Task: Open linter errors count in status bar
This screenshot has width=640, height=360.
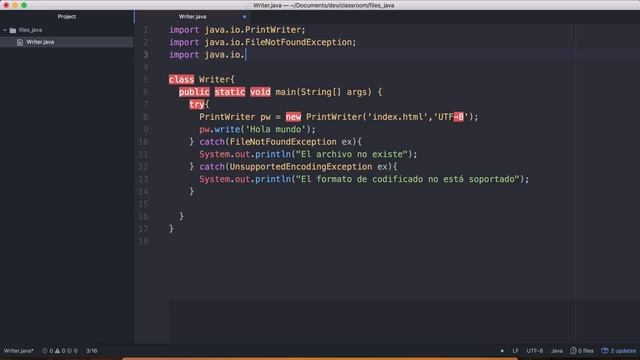Action: (x=48, y=351)
